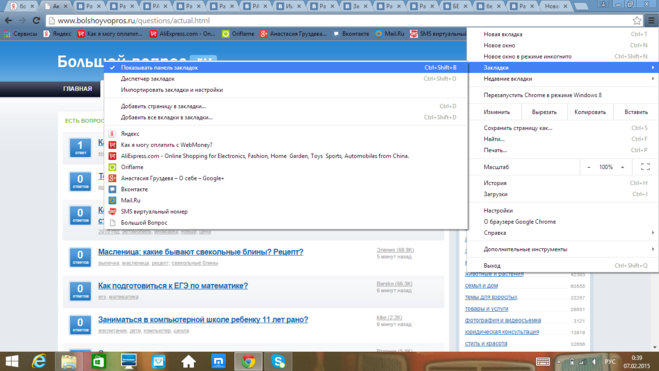Click the Chrome hamburger menu icon
Viewport: 659px width, 371px height.
pyautogui.click(x=651, y=20)
